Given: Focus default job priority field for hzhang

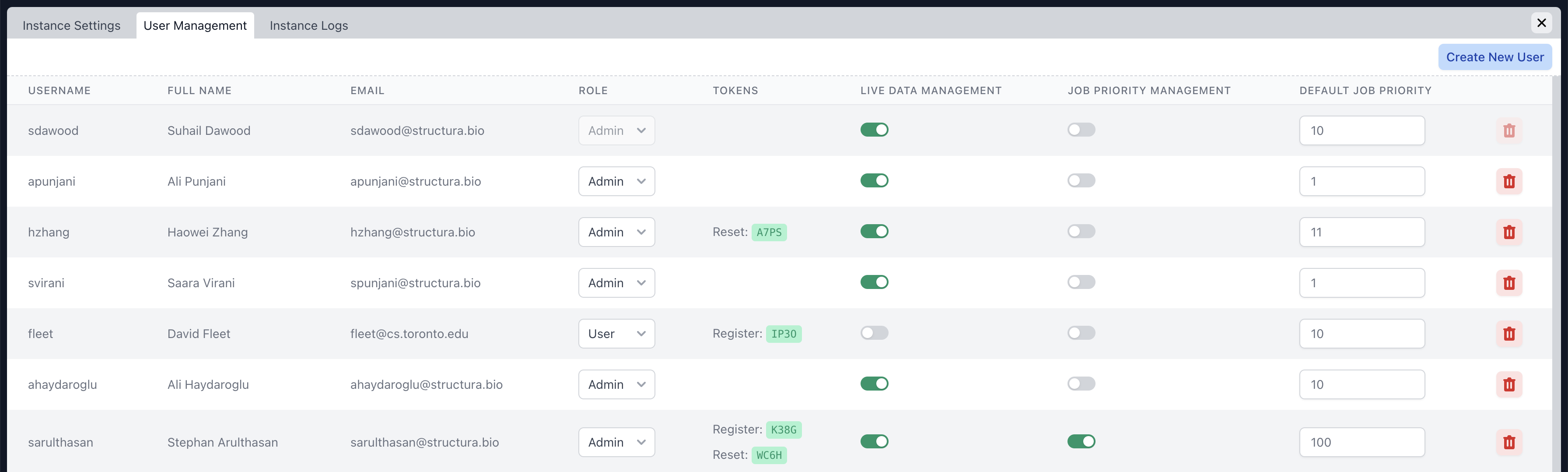Looking at the screenshot, I should (x=1361, y=232).
